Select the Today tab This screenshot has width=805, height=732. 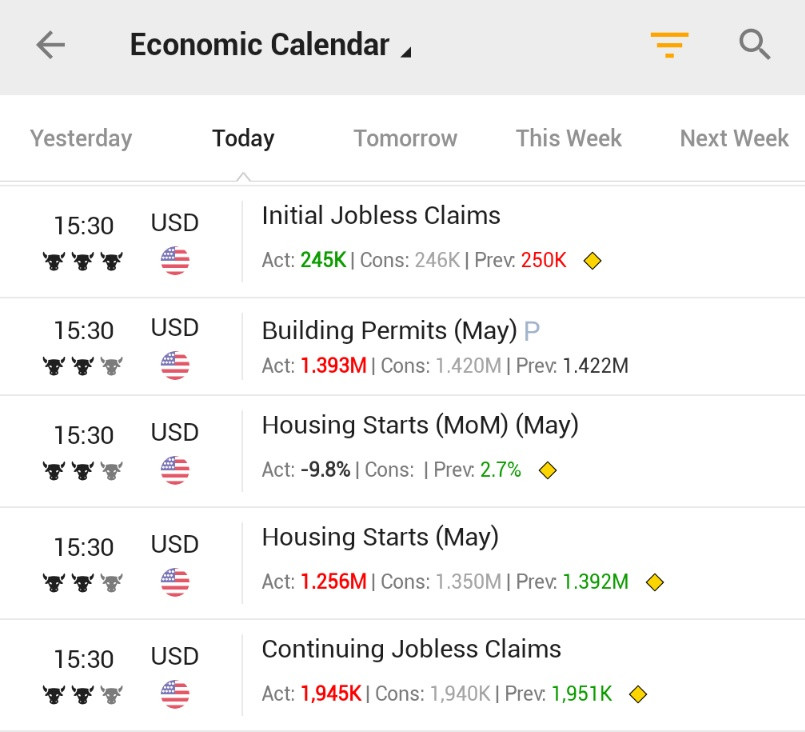(x=243, y=138)
